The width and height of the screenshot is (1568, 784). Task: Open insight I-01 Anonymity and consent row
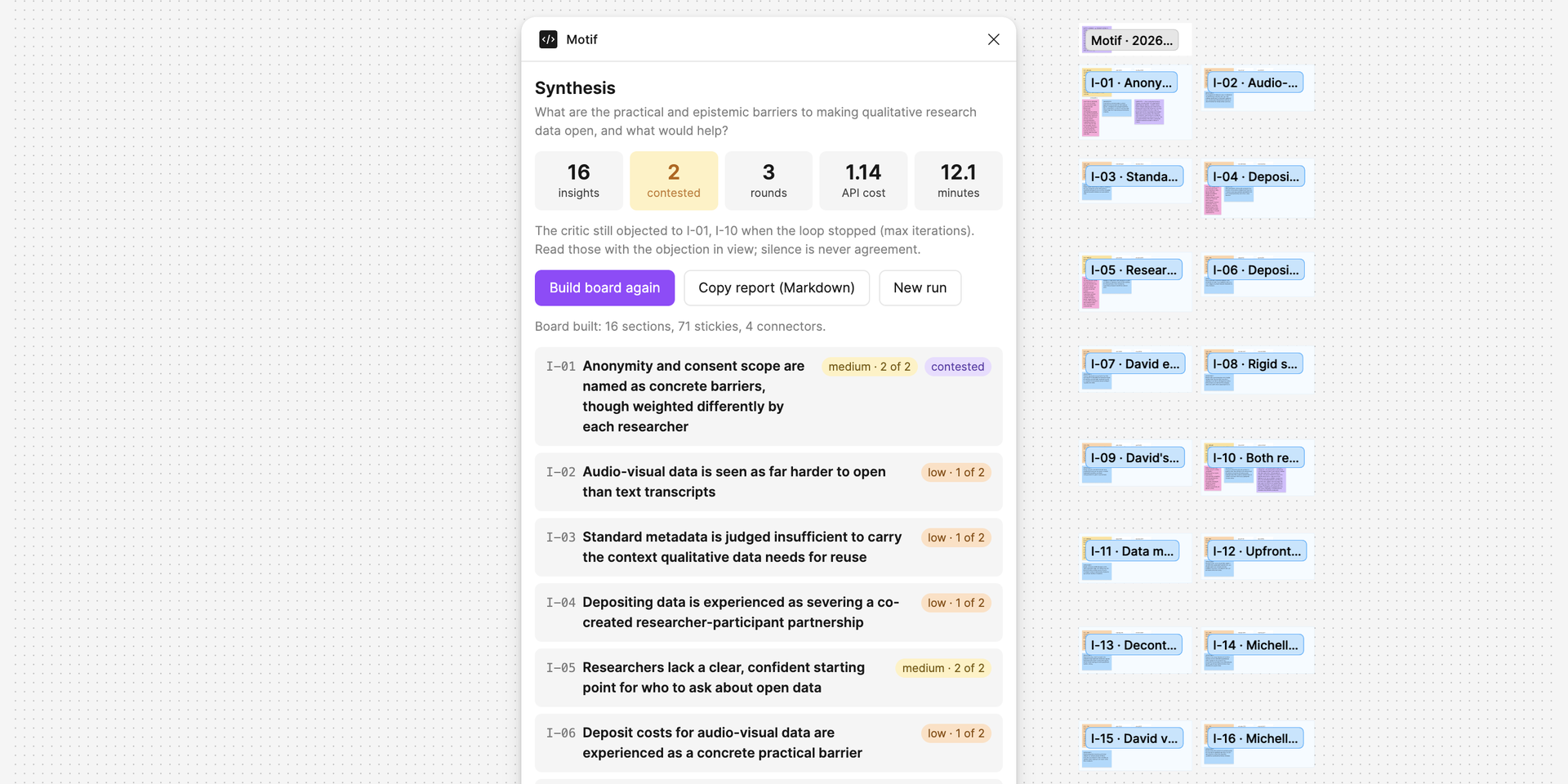[x=768, y=396]
